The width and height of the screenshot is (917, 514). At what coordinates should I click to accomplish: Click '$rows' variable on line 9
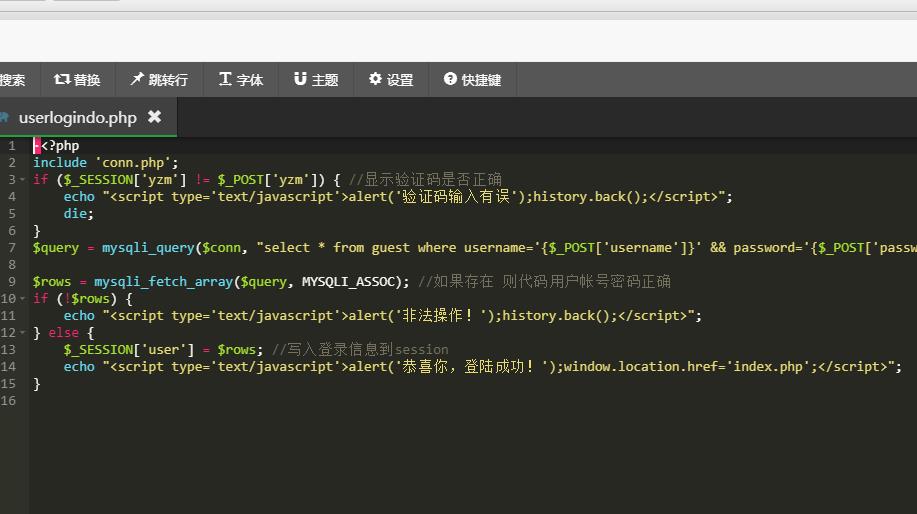coord(51,282)
